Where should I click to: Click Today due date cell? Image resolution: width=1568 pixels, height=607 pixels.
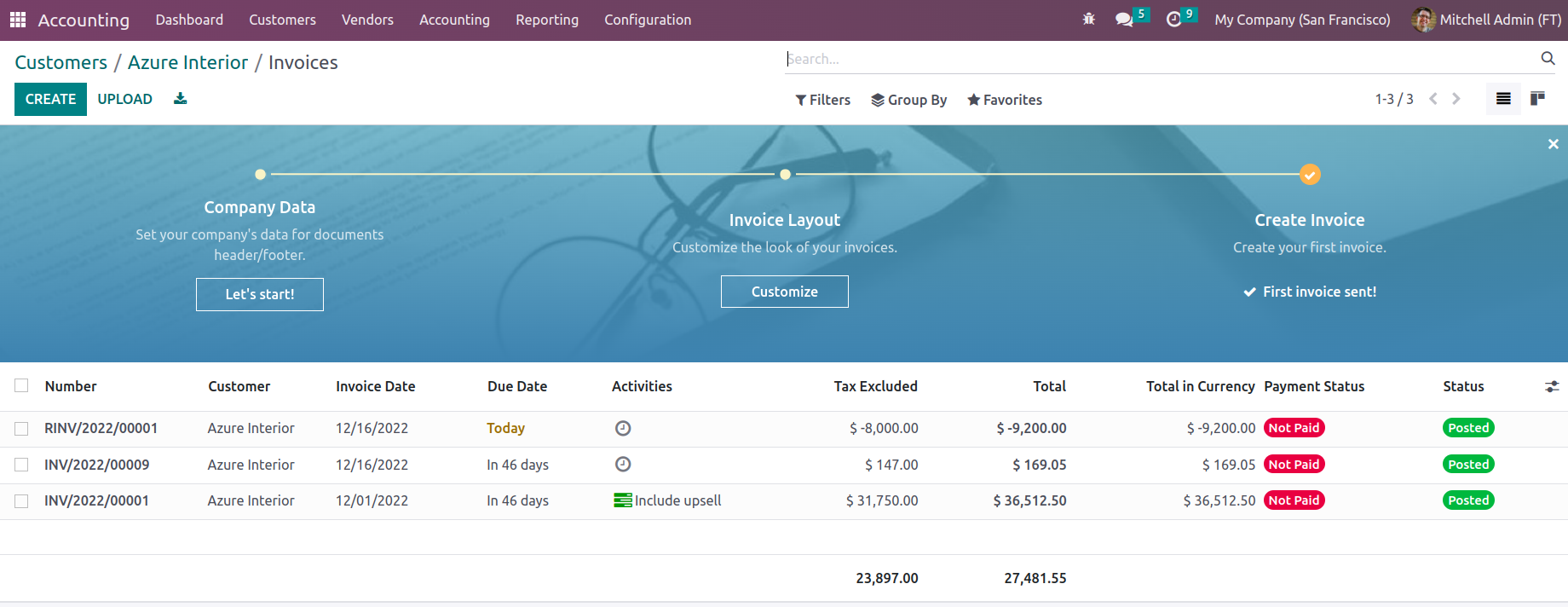pyautogui.click(x=505, y=428)
